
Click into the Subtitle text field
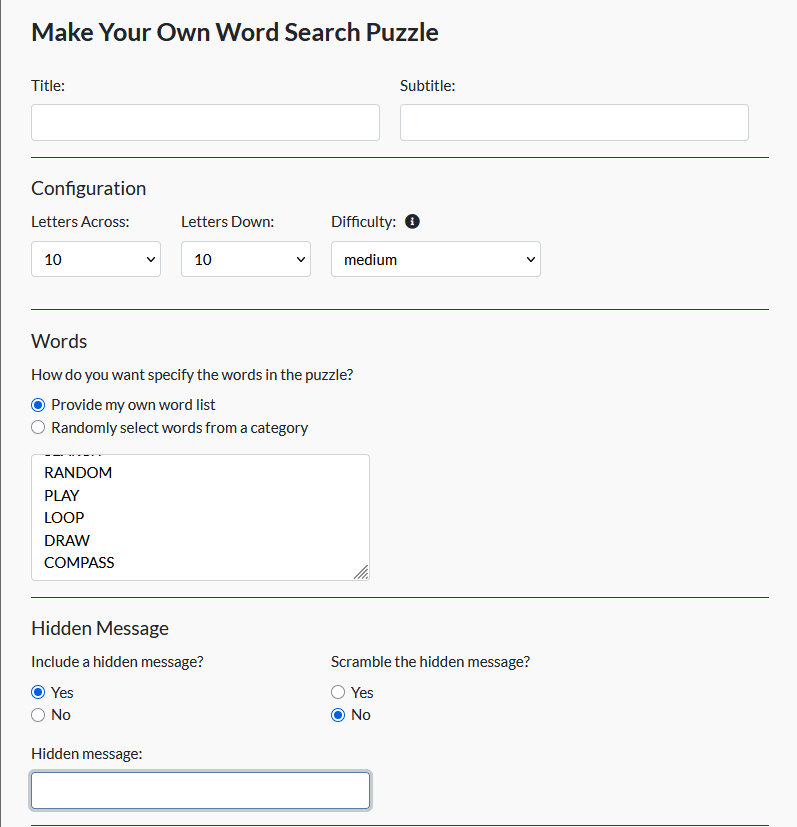pyautogui.click(x=574, y=123)
